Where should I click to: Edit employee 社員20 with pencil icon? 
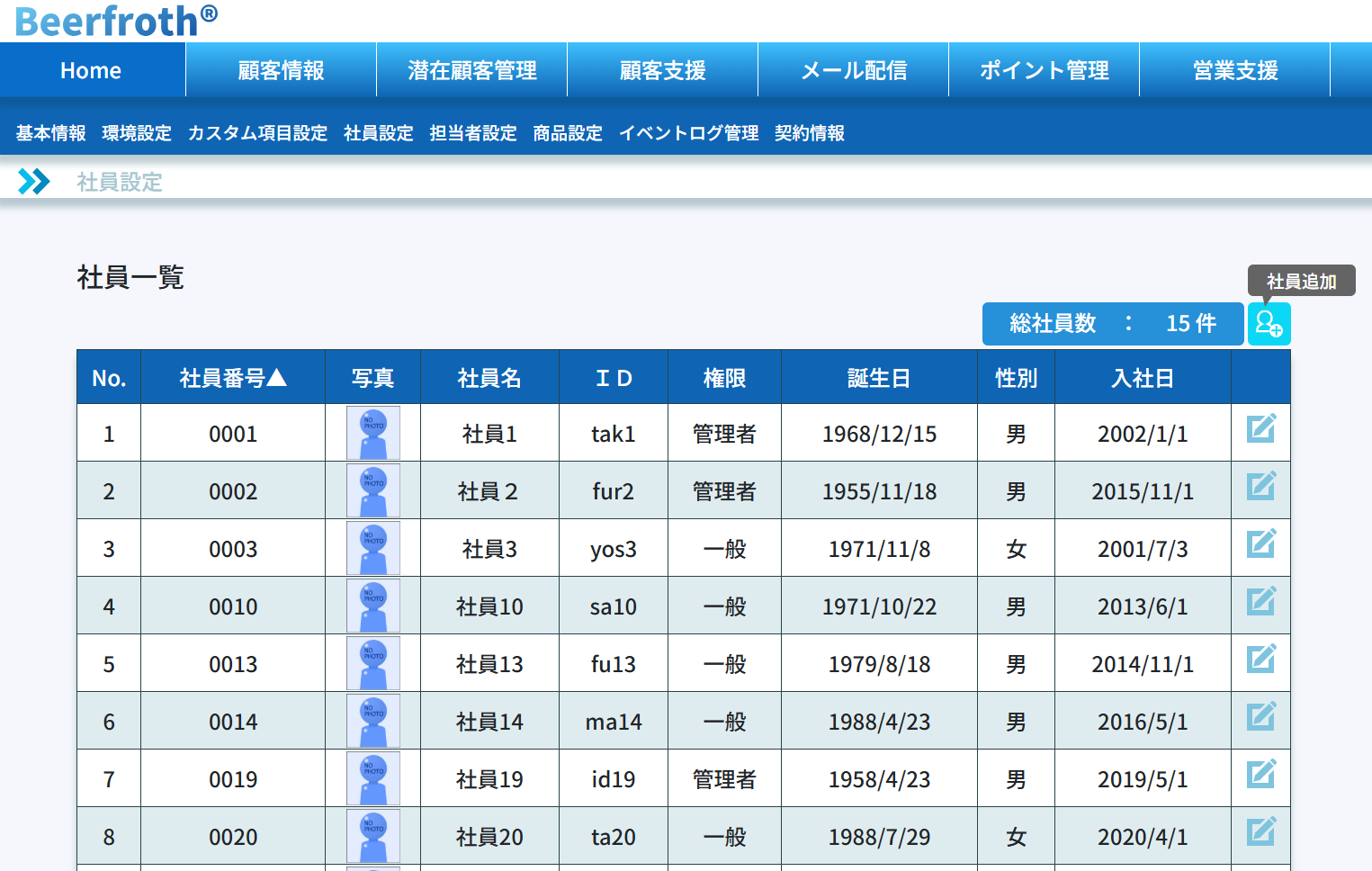click(1260, 832)
